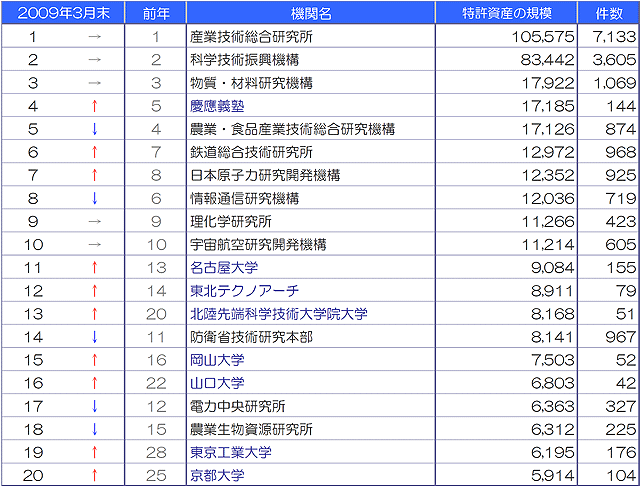Click the 前年 column header

[x=156, y=13]
